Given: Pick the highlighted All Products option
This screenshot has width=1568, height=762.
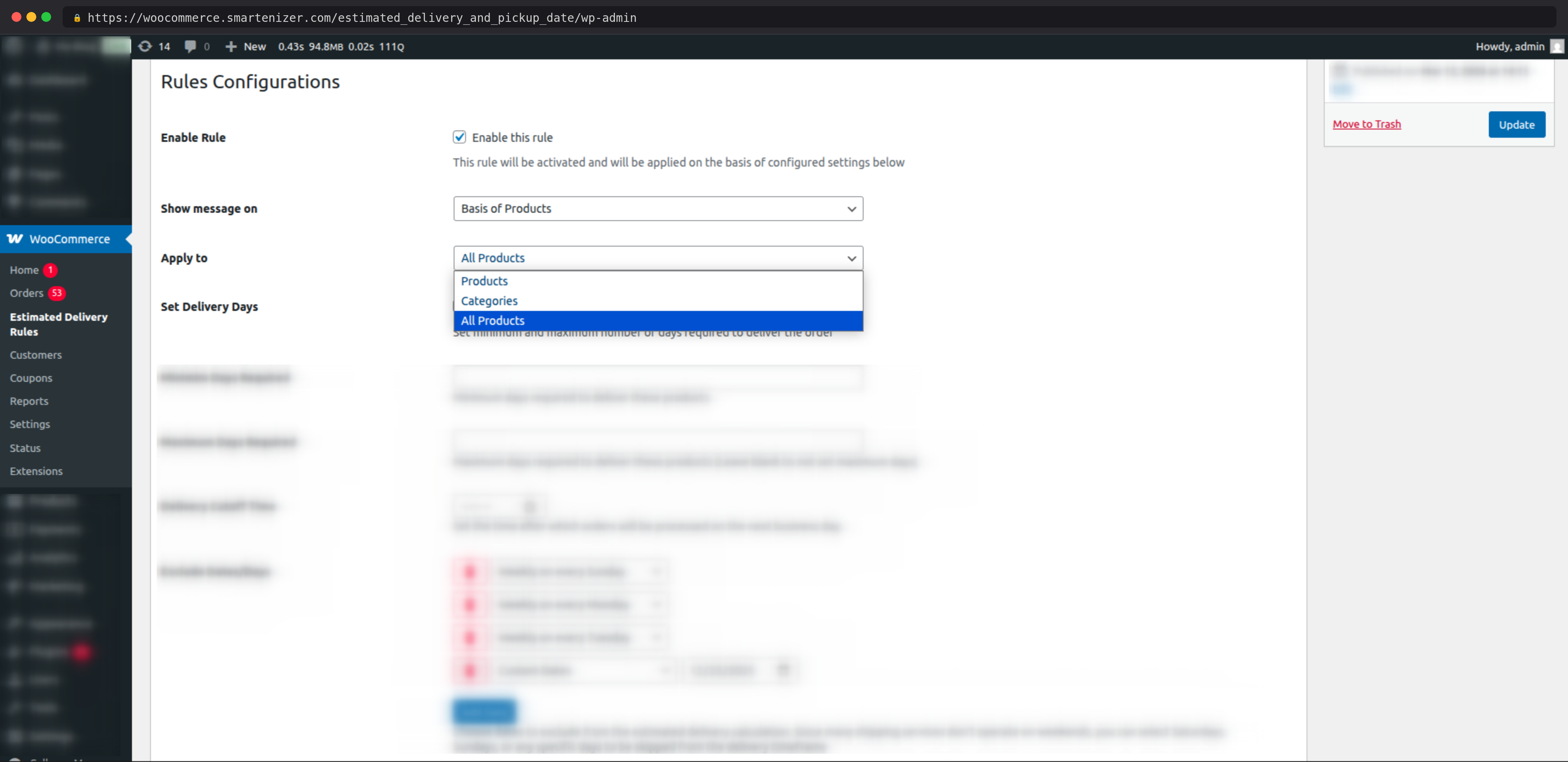Looking at the screenshot, I should pyautogui.click(x=493, y=321).
